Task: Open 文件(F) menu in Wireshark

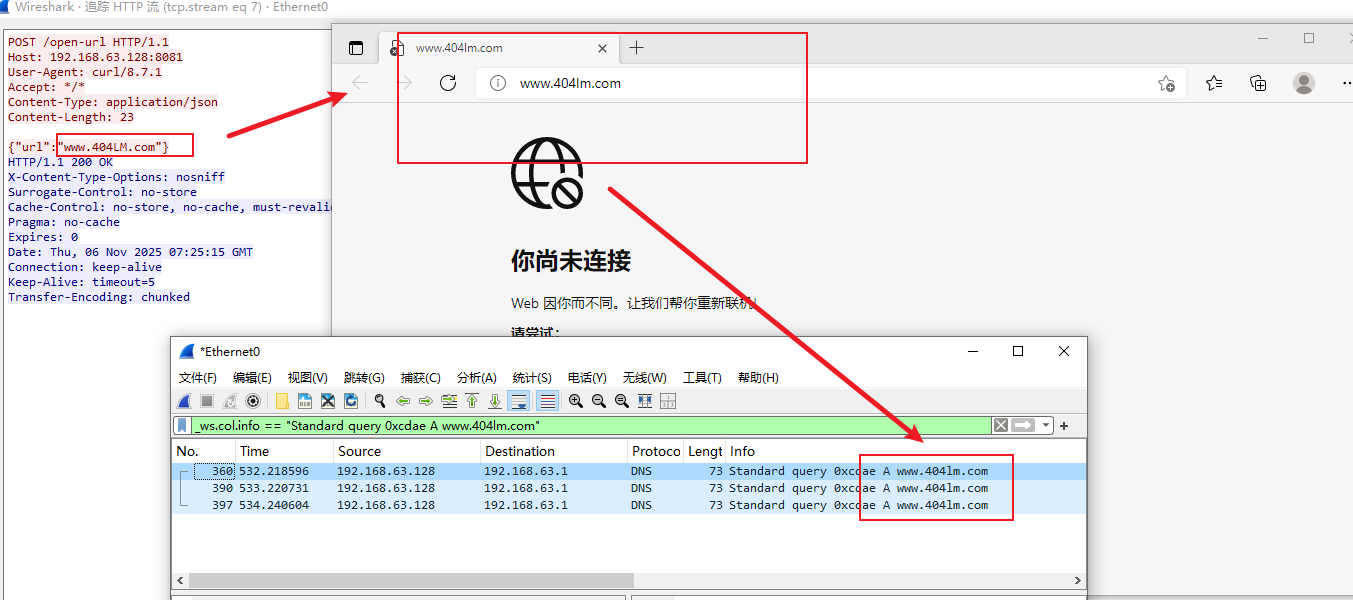Action: coord(198,377)
